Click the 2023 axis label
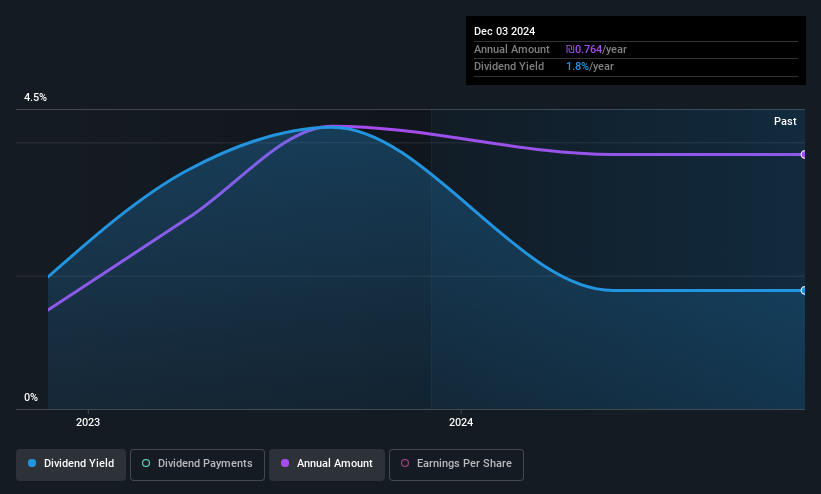821x494 pixels. [88, 422]
